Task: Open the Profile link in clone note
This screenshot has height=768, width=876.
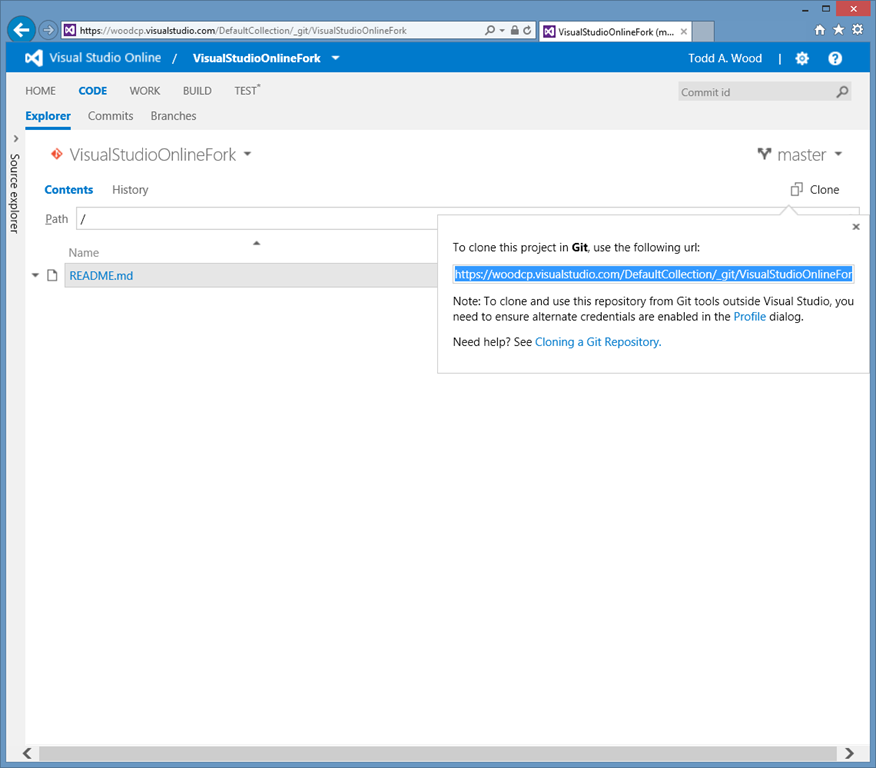Action: pyautogui.click(x=749, y=317)
